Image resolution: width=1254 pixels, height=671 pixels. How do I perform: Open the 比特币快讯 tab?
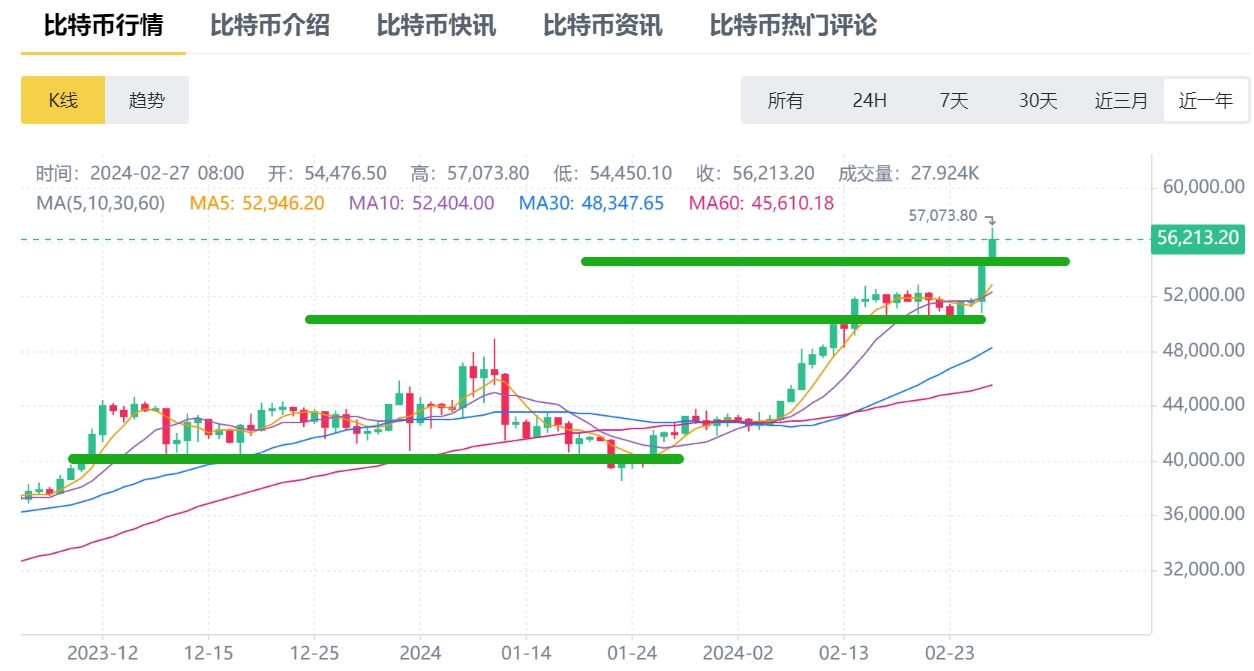[x=436, y=25]
